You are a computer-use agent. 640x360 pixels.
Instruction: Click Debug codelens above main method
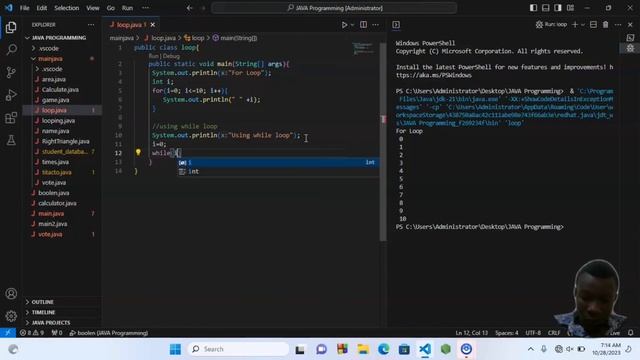point(171,56)
